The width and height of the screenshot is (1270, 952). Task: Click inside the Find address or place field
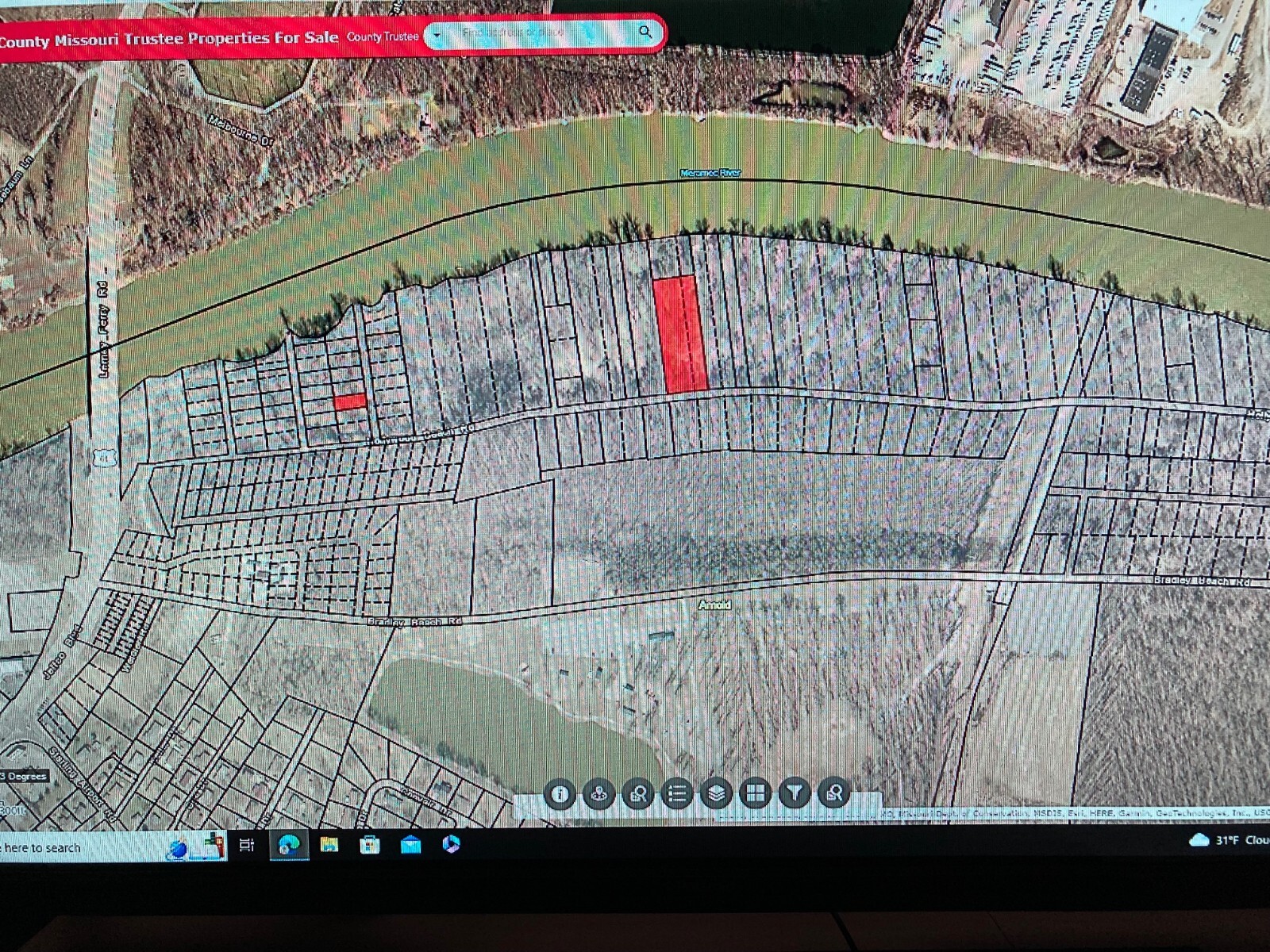pyautogui.click(x=524, y=34)
